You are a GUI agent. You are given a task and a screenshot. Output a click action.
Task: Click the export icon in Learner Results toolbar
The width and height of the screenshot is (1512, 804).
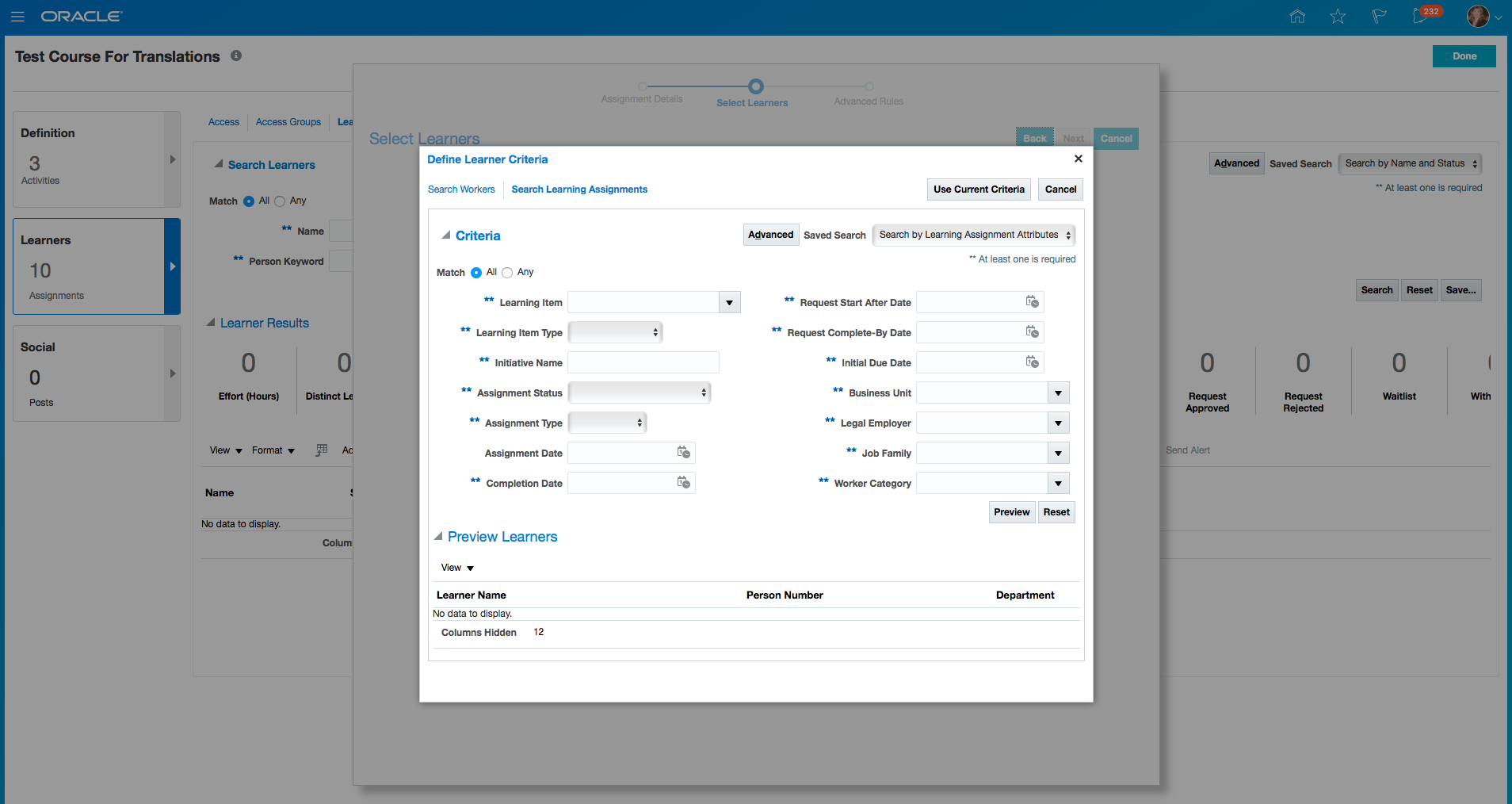click(321, 450)
